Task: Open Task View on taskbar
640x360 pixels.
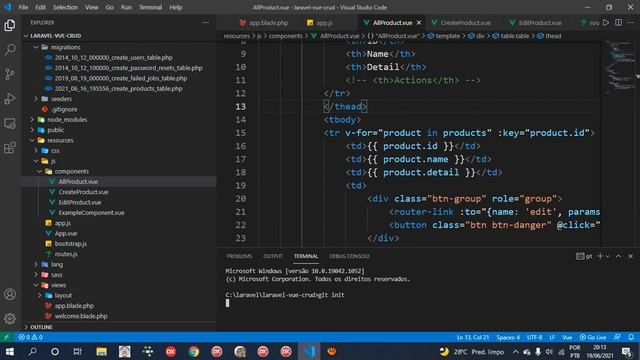Action: click(77, 351)
